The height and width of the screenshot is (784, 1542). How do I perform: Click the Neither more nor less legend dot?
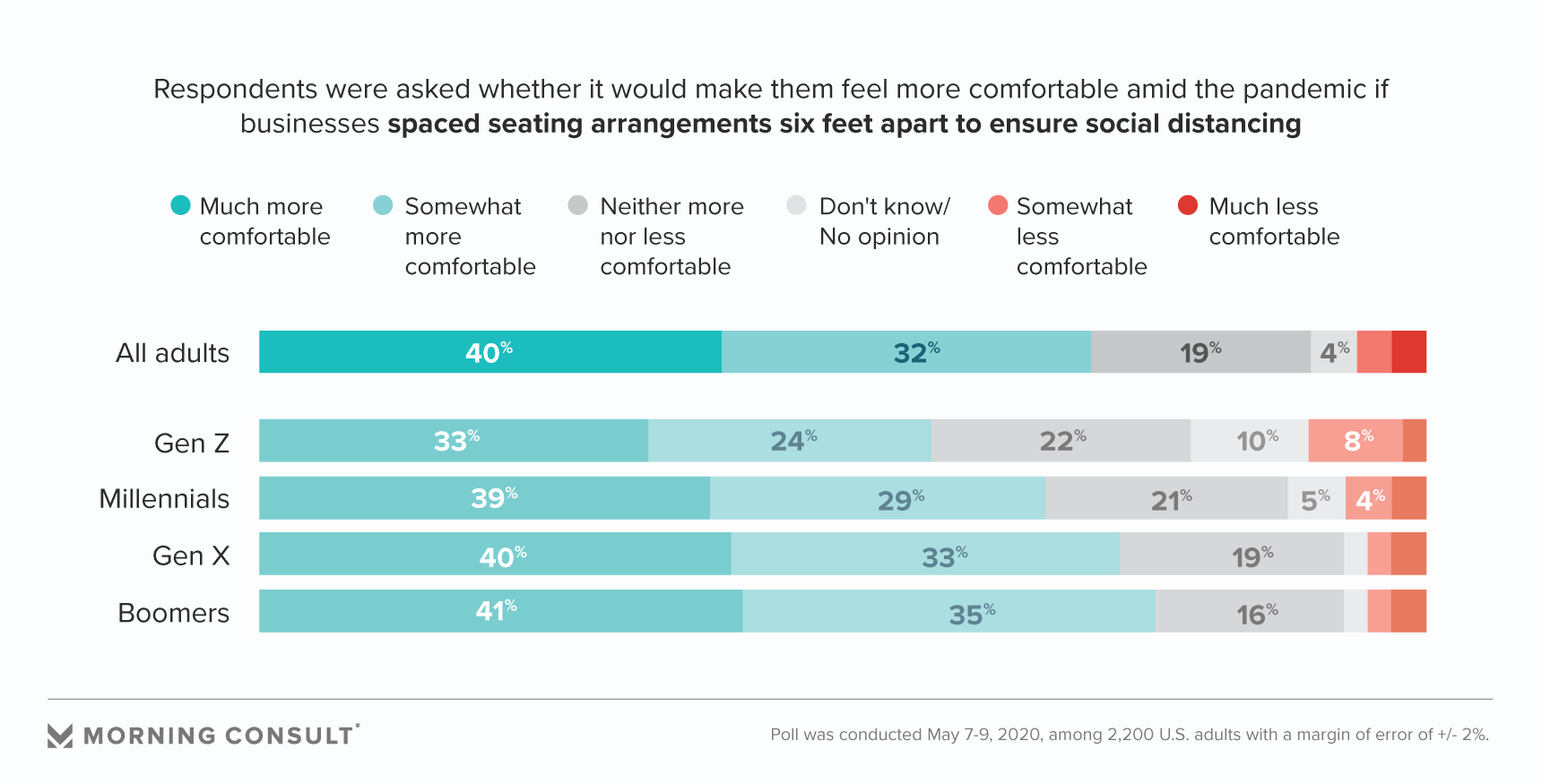point(578,205)
